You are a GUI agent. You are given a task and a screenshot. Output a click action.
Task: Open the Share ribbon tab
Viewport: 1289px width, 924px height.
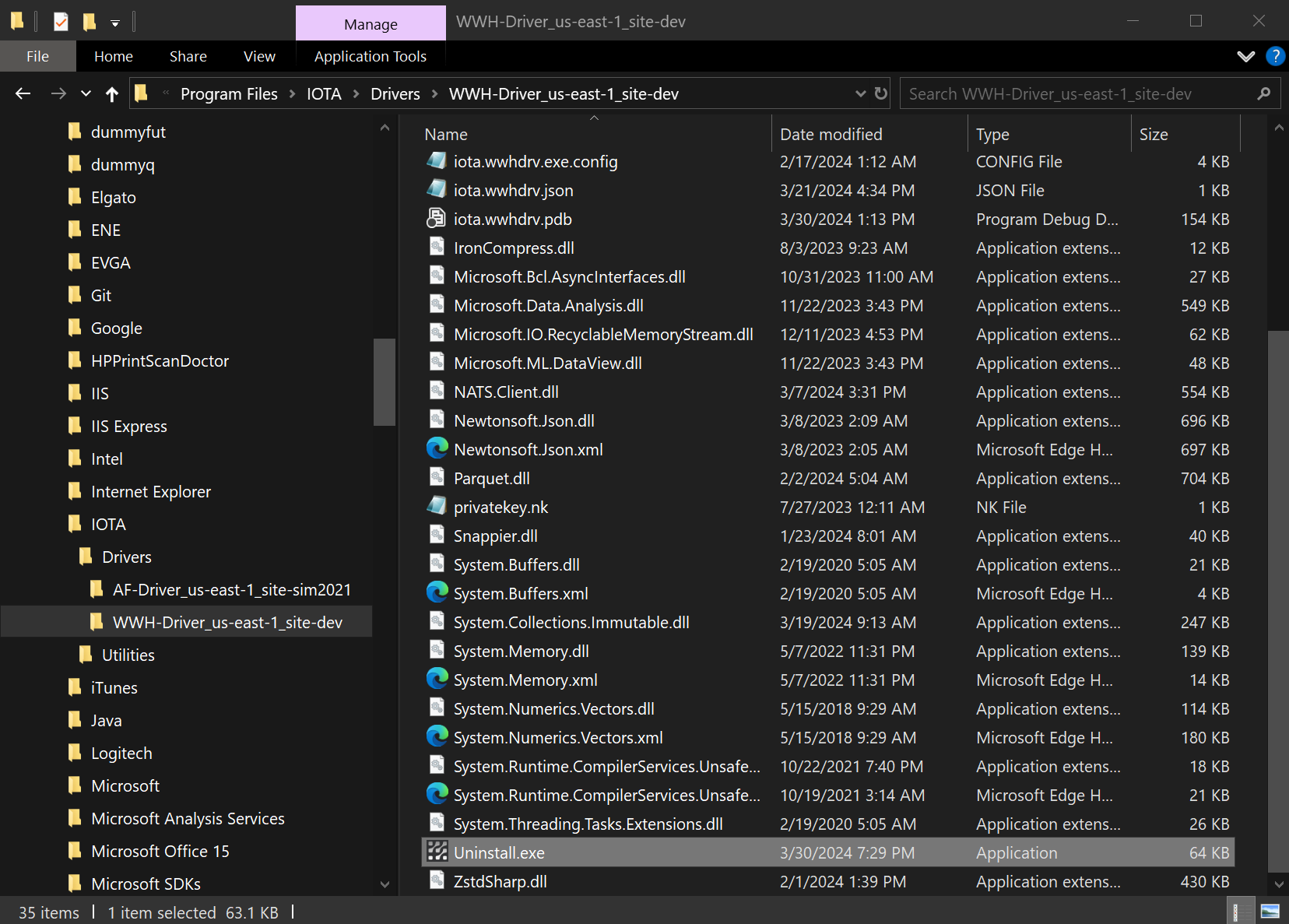[x=188, y=56]
